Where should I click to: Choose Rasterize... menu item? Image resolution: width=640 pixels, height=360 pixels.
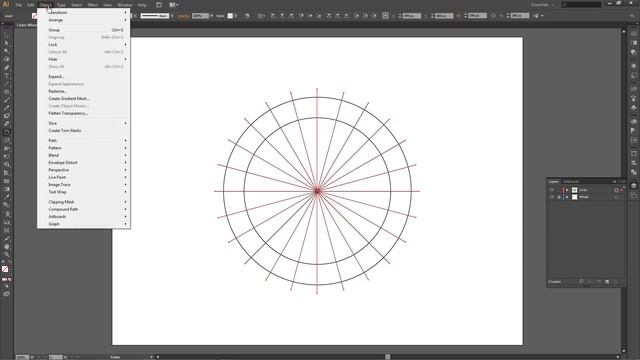(x=84, y=91)
